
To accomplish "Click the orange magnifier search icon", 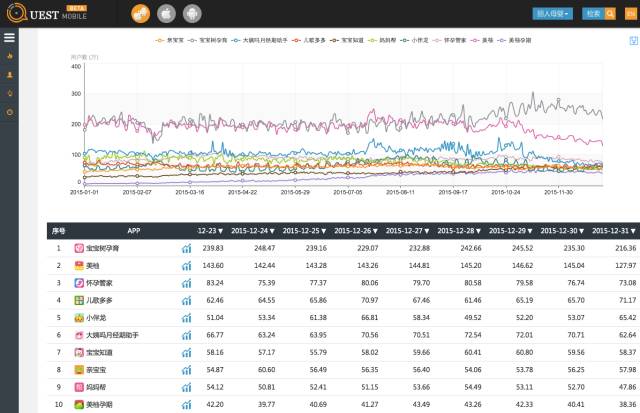I will tap(610, 13).
